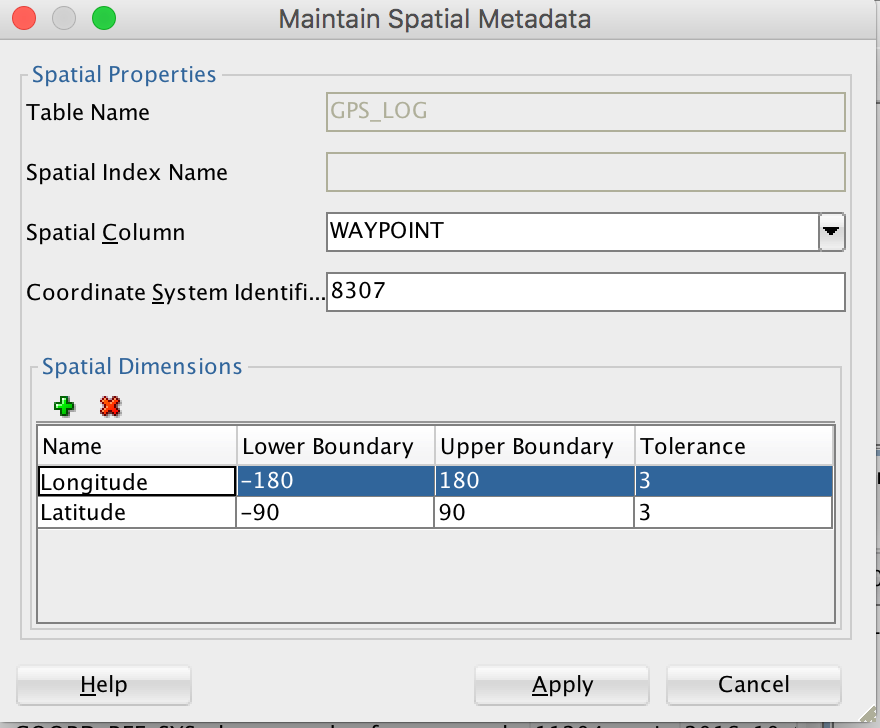Click the Upper Boundary column header
Screen dimensions: 880x728
(x=534, y=446)
